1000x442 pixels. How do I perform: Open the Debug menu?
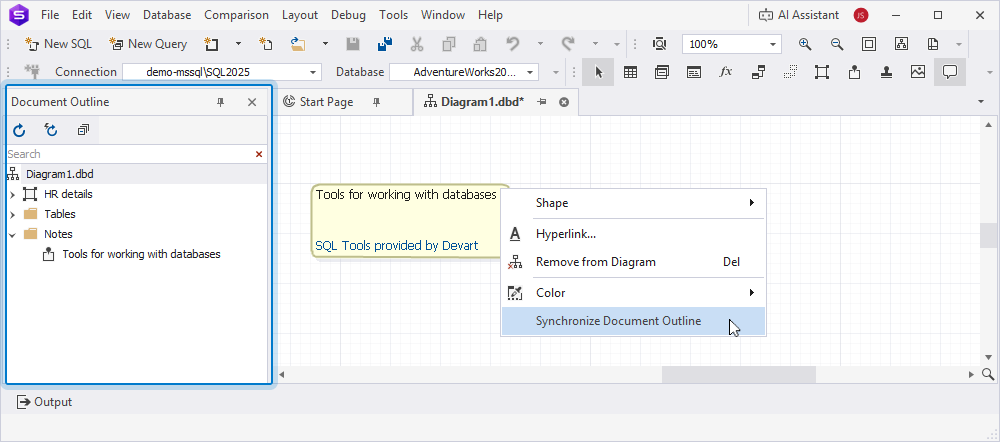tap(349, 15)
